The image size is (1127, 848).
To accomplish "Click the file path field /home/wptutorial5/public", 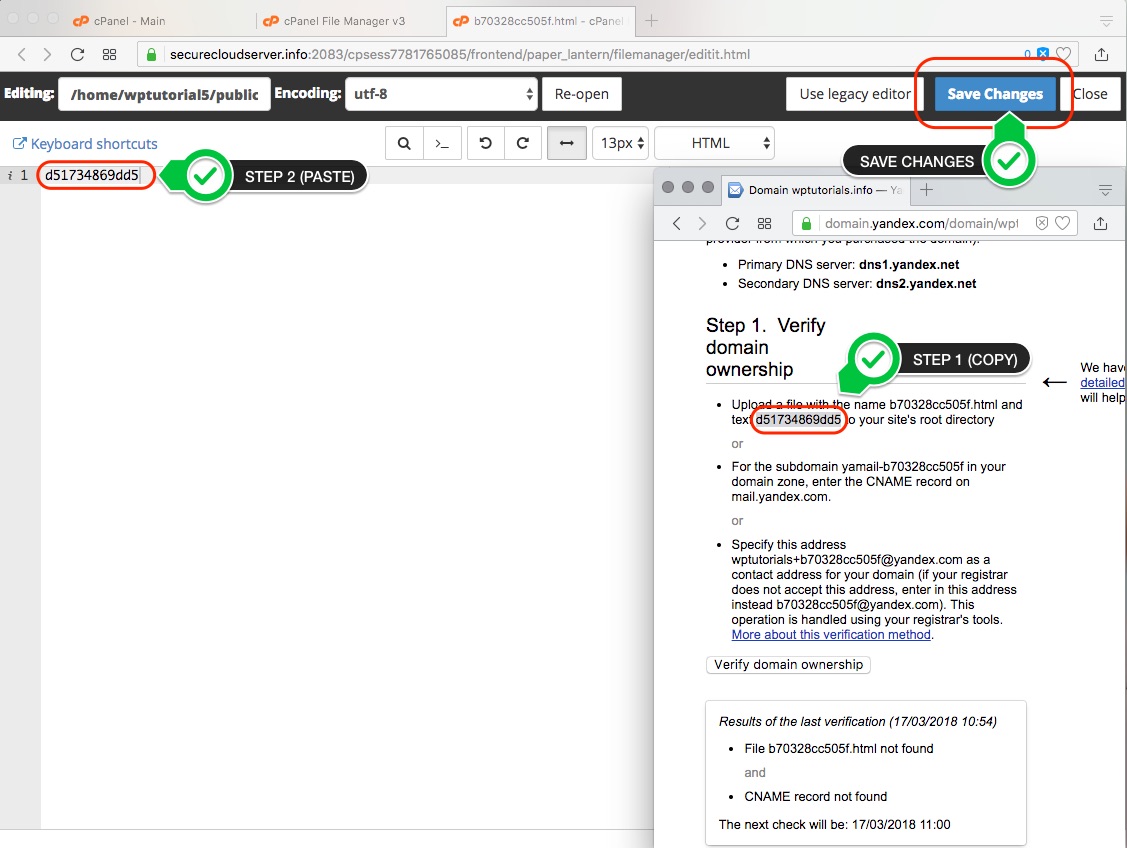I will coord(165,94).
